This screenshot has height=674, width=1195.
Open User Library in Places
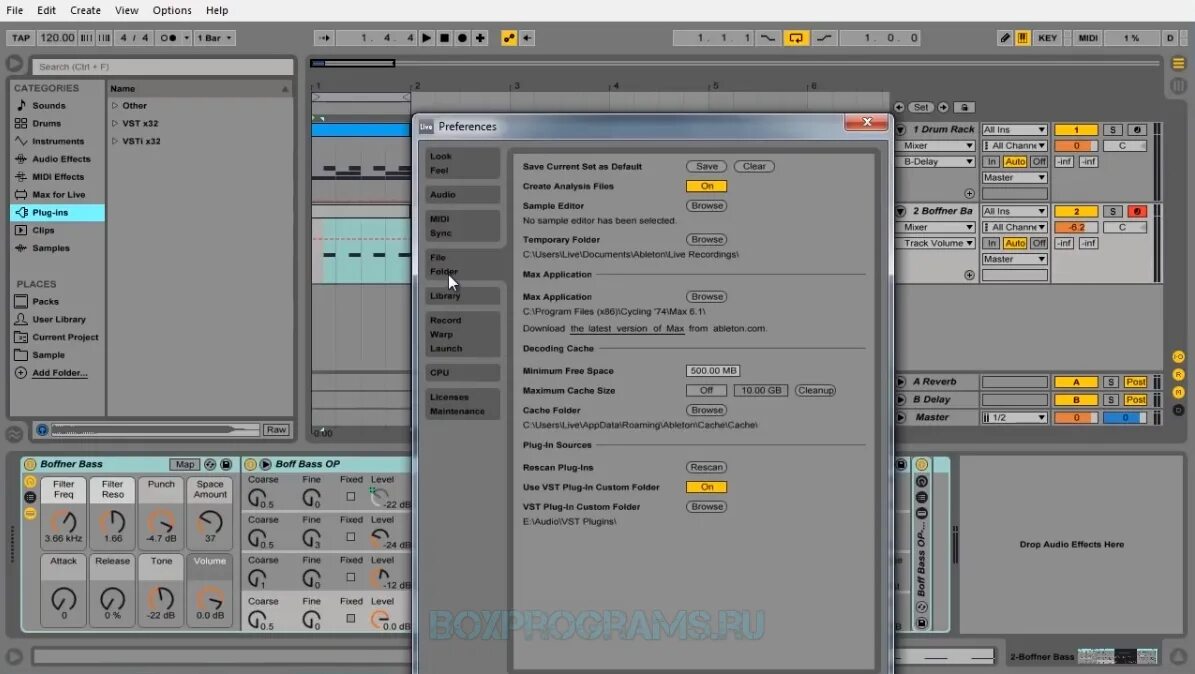tap(59, 319)
